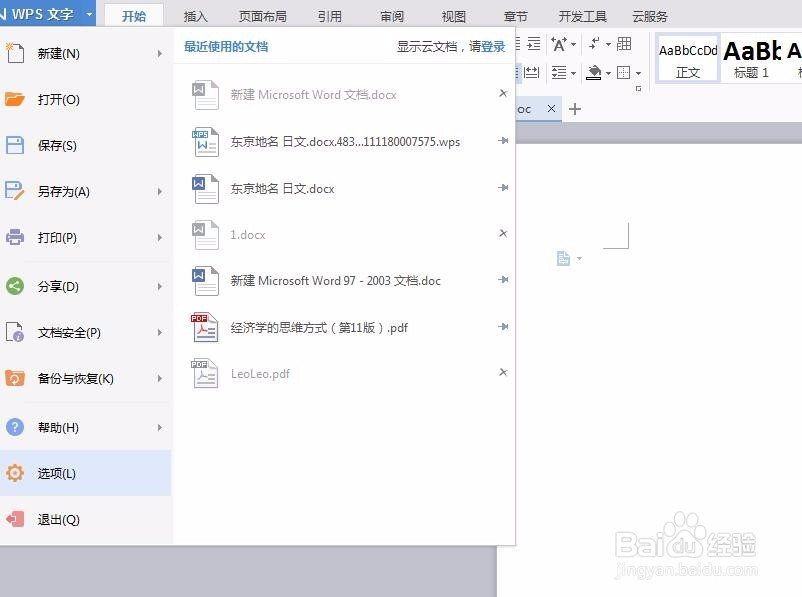Select the 视图 tab
This screenshot has height=597, width=802.
click(x=454, y=16)
